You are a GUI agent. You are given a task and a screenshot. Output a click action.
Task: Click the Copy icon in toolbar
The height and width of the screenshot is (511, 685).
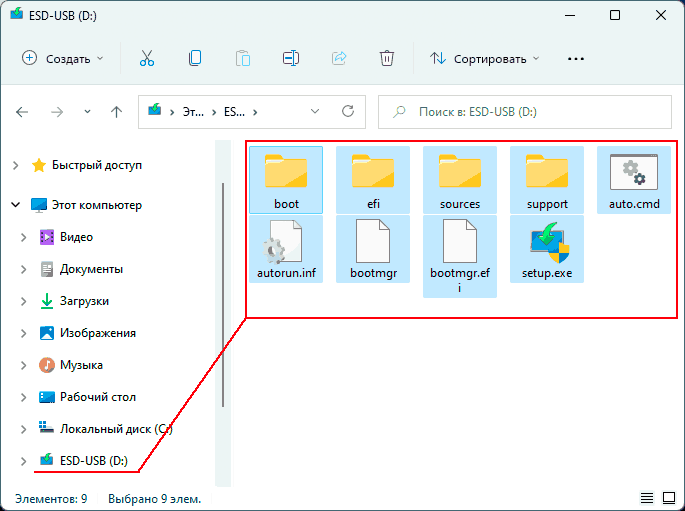pos(195,58)
